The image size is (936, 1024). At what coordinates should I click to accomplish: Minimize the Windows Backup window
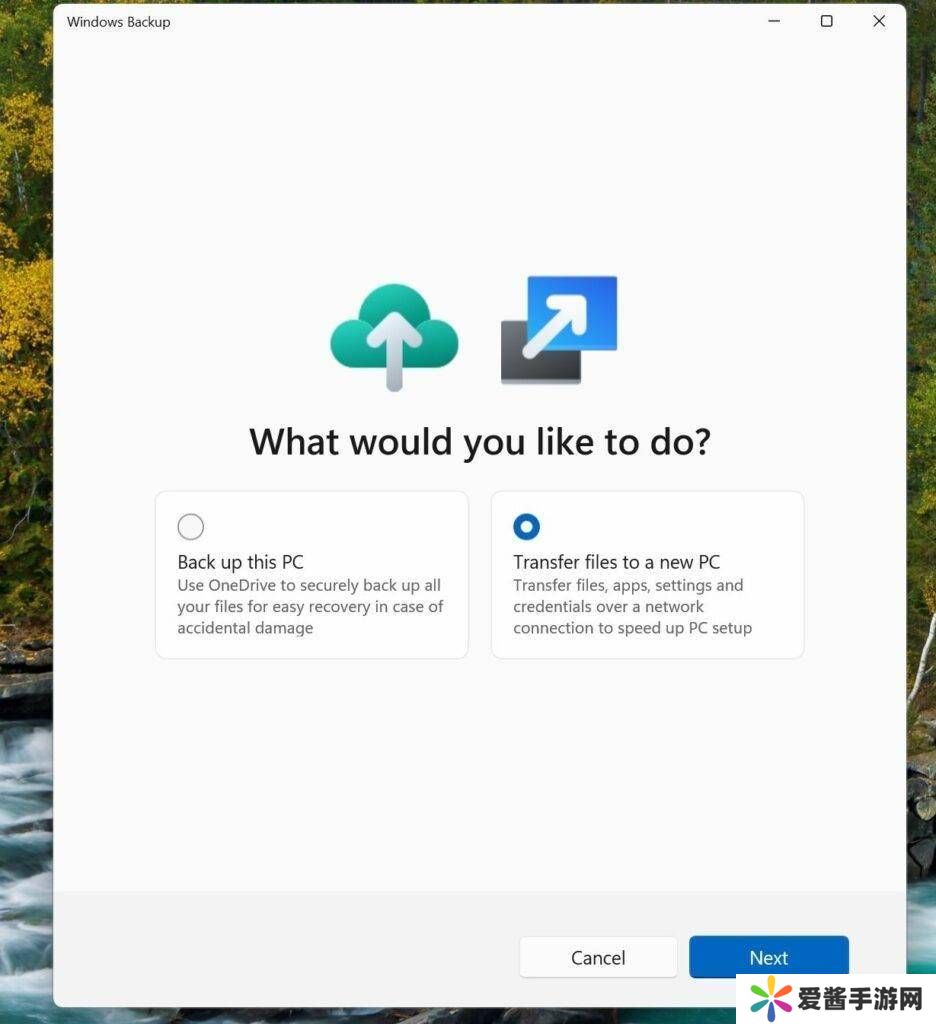[774, 21]
